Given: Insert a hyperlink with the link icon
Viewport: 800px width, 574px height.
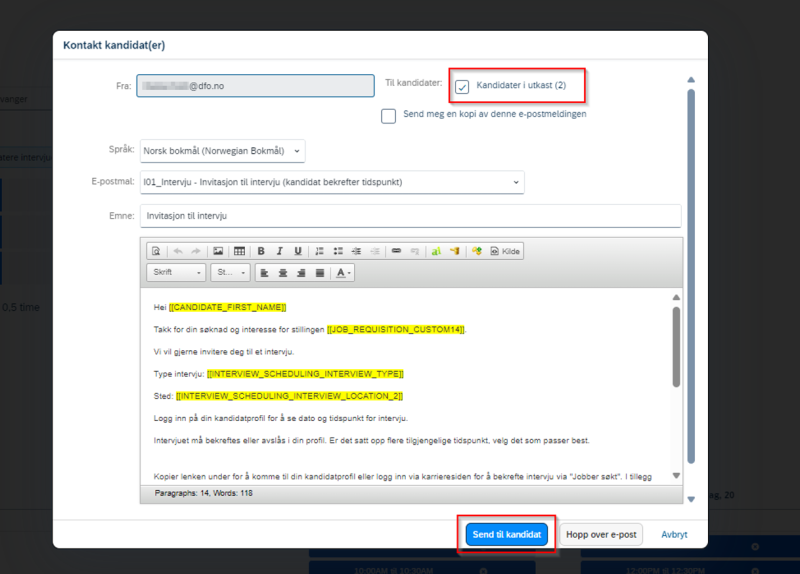Looking at the screenshot, I should click(396, 251).
